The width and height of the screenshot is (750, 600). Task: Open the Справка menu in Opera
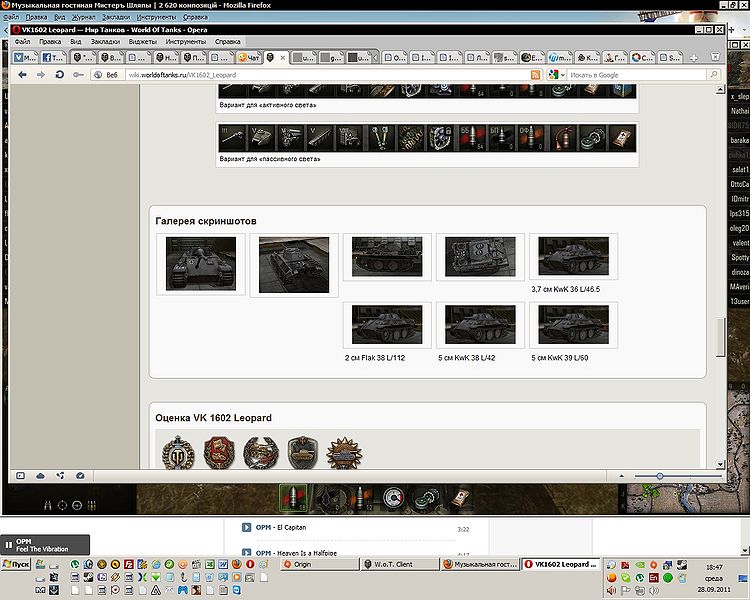(228, 42)
